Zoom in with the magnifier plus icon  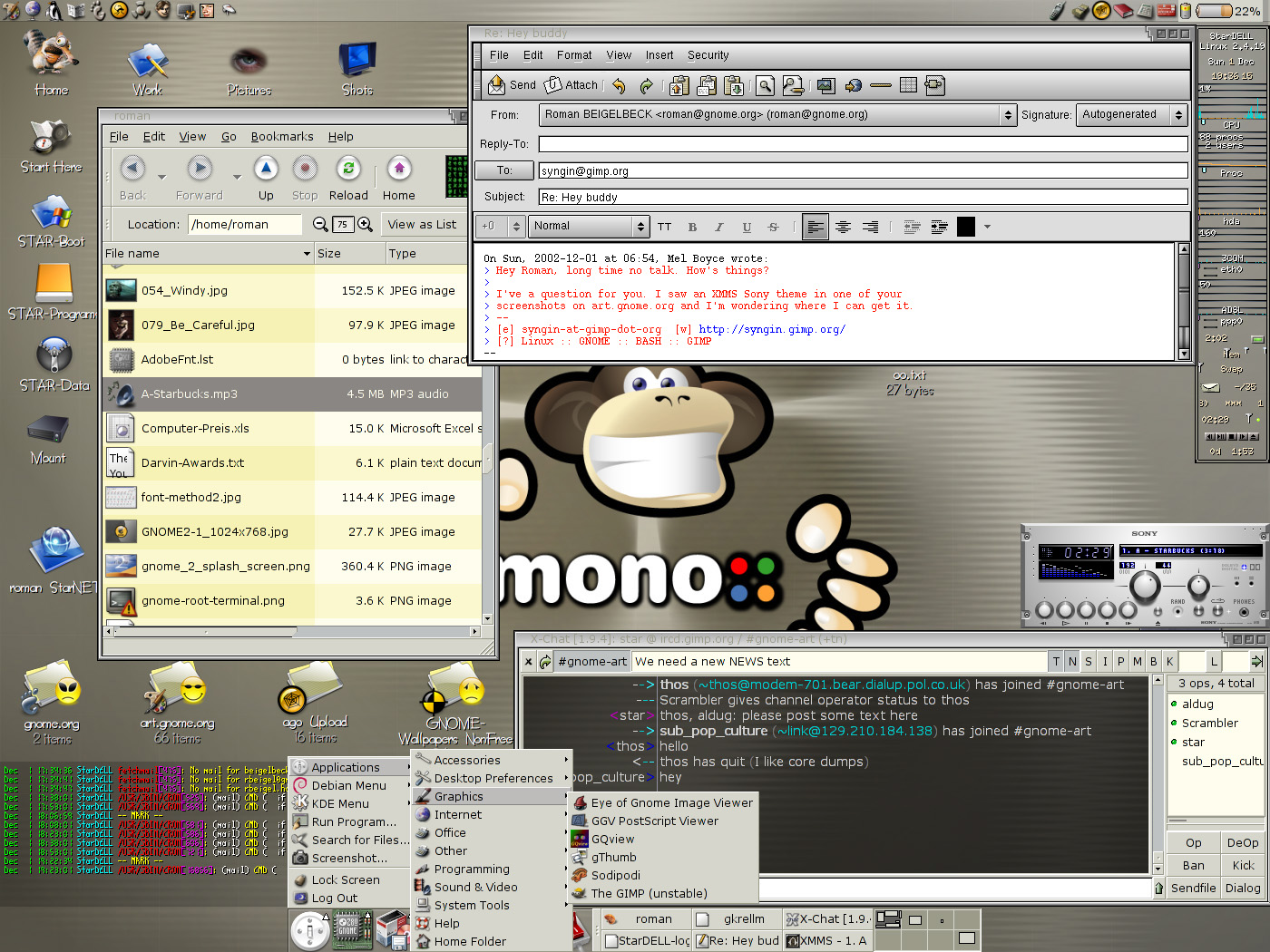(x=365, y=224)
